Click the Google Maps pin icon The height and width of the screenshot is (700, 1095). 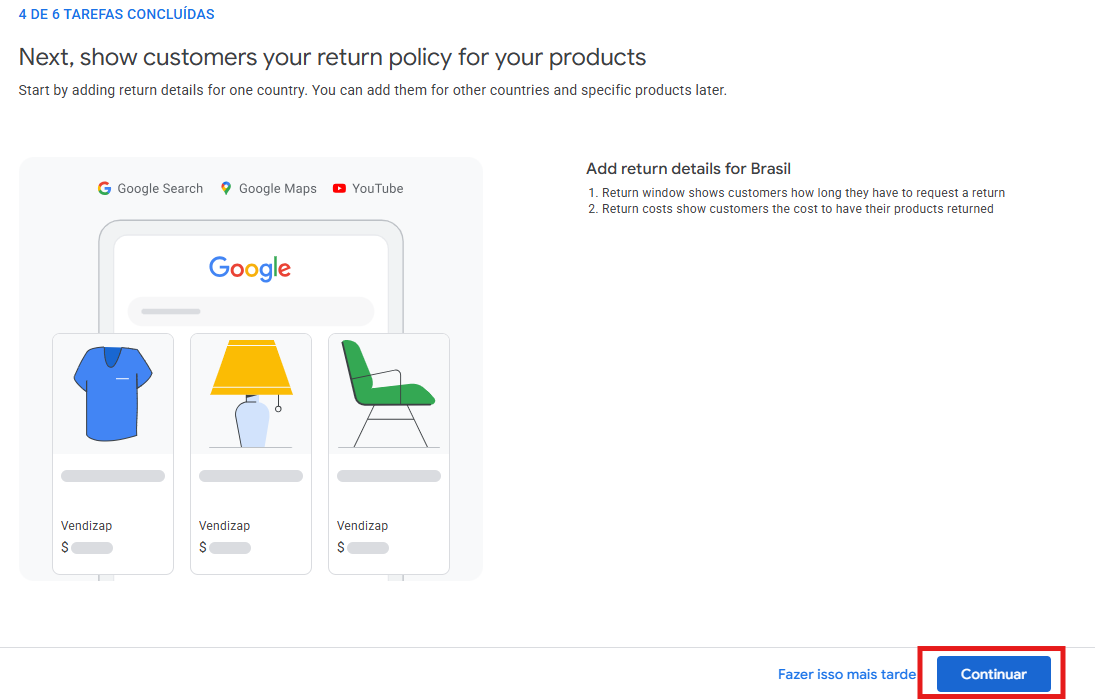[x=226, y=188]
